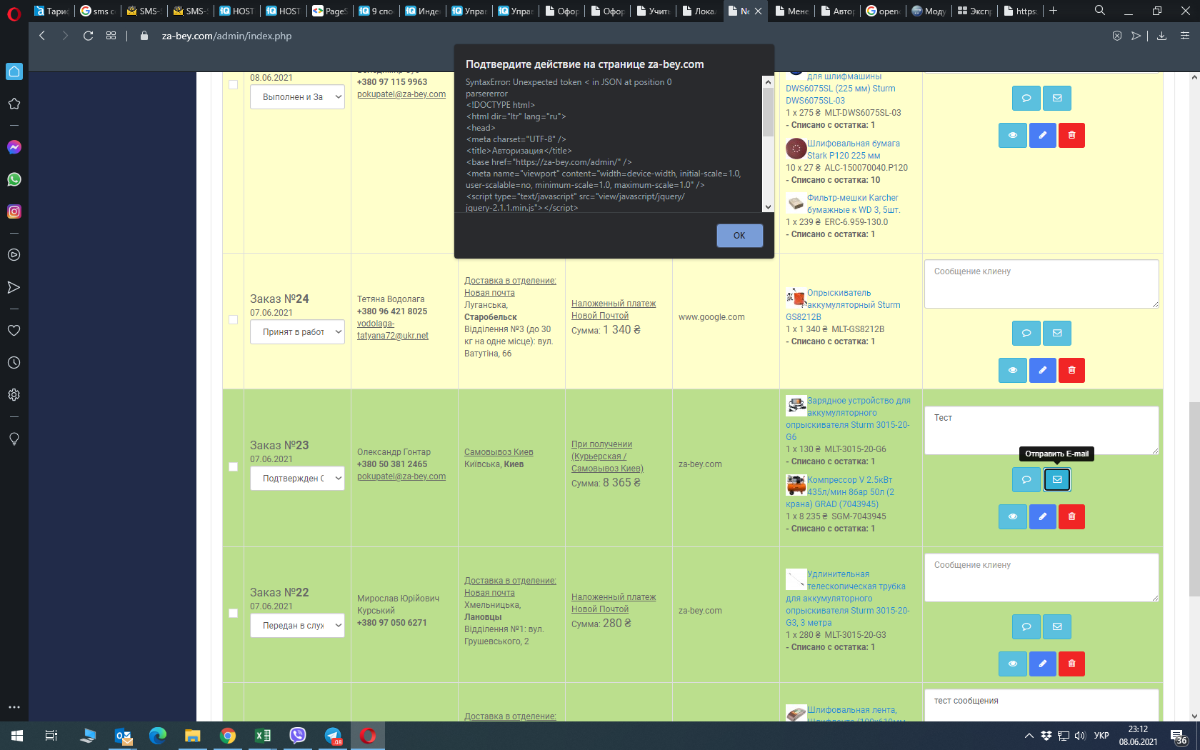Screen dimensions: 1200x750
Task: Edit order №23 using the pencil icon
Action: pos(1042,516)
